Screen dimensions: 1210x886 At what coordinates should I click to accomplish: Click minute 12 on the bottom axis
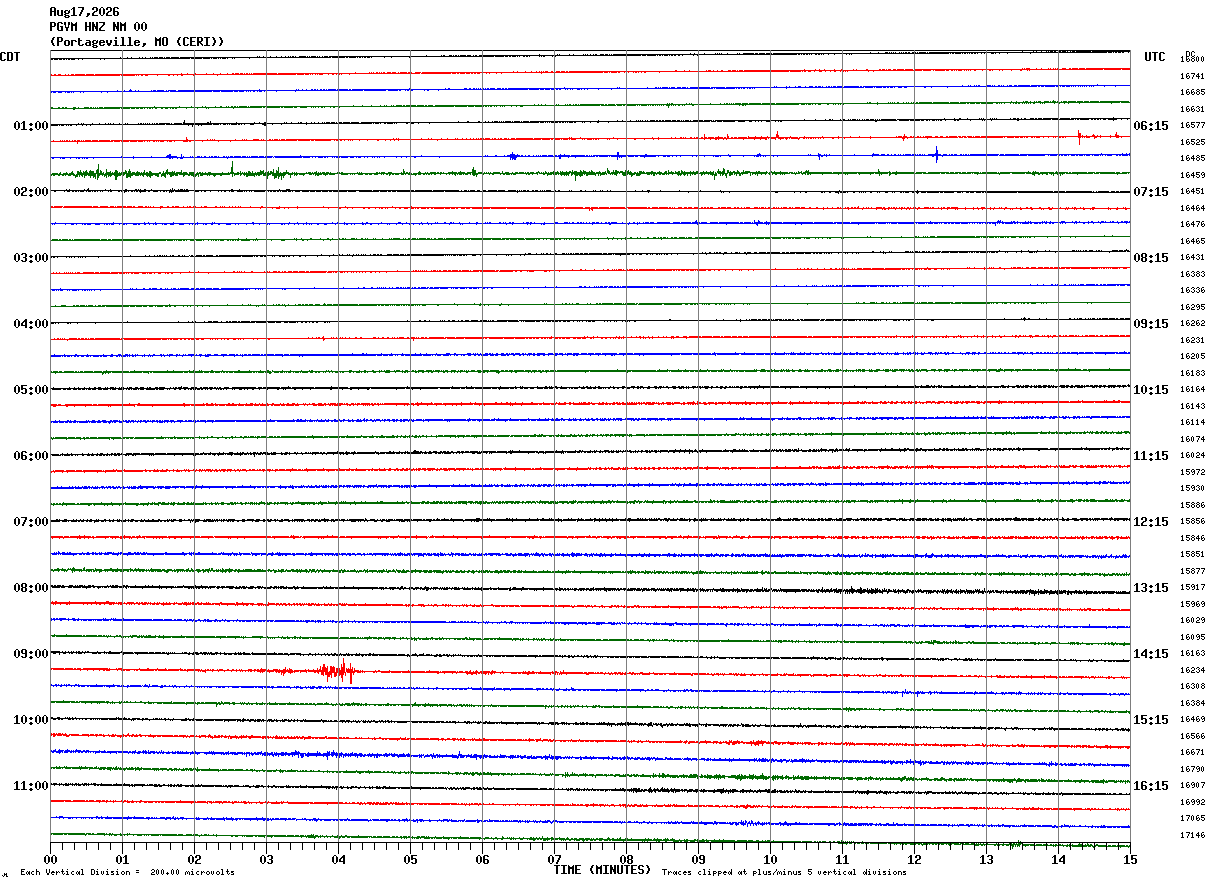pos(914,860)
